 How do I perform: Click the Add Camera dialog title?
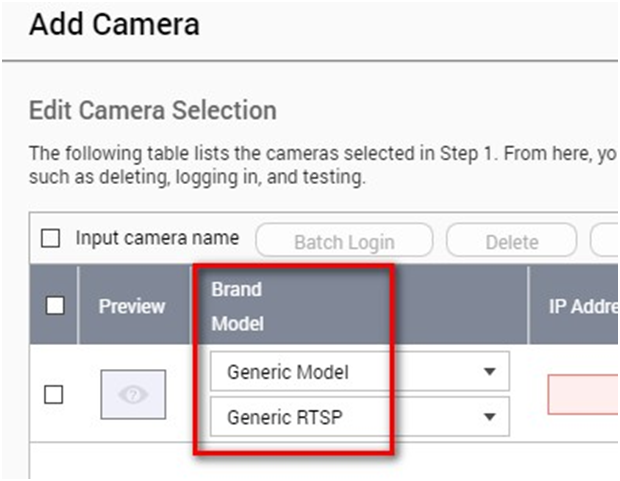(x=114, y=24)
